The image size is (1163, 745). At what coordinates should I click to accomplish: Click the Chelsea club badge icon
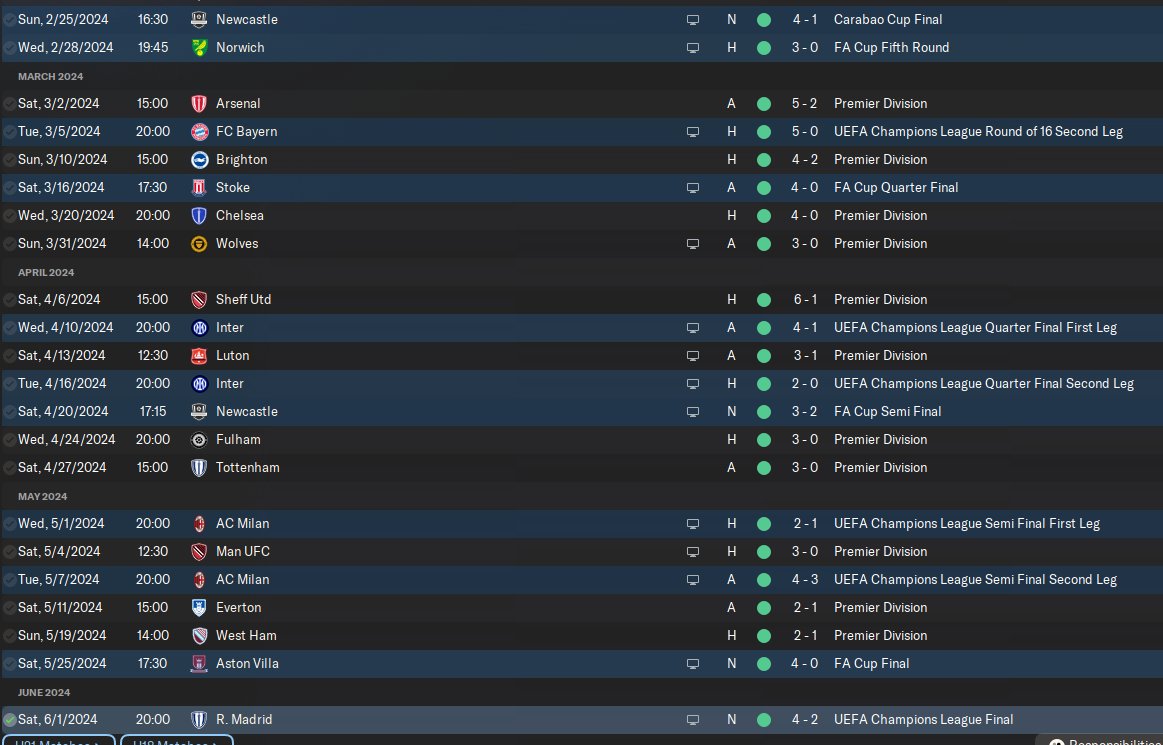pos(198,215)
